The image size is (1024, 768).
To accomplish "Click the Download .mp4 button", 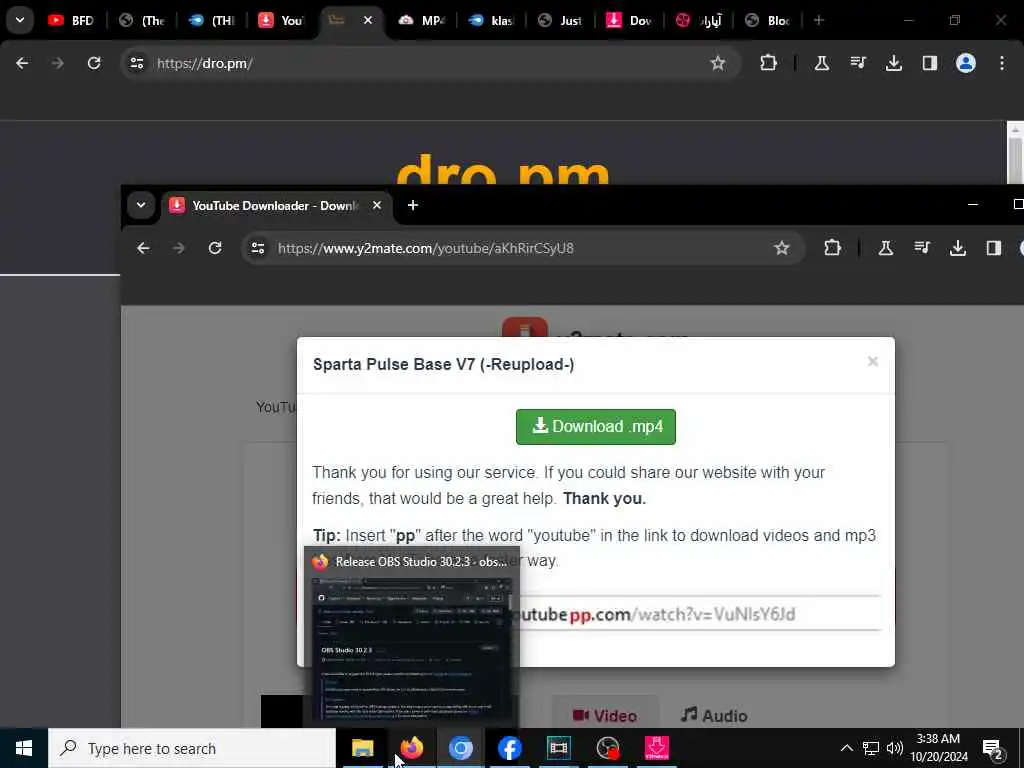I will (x=596, y=427).
